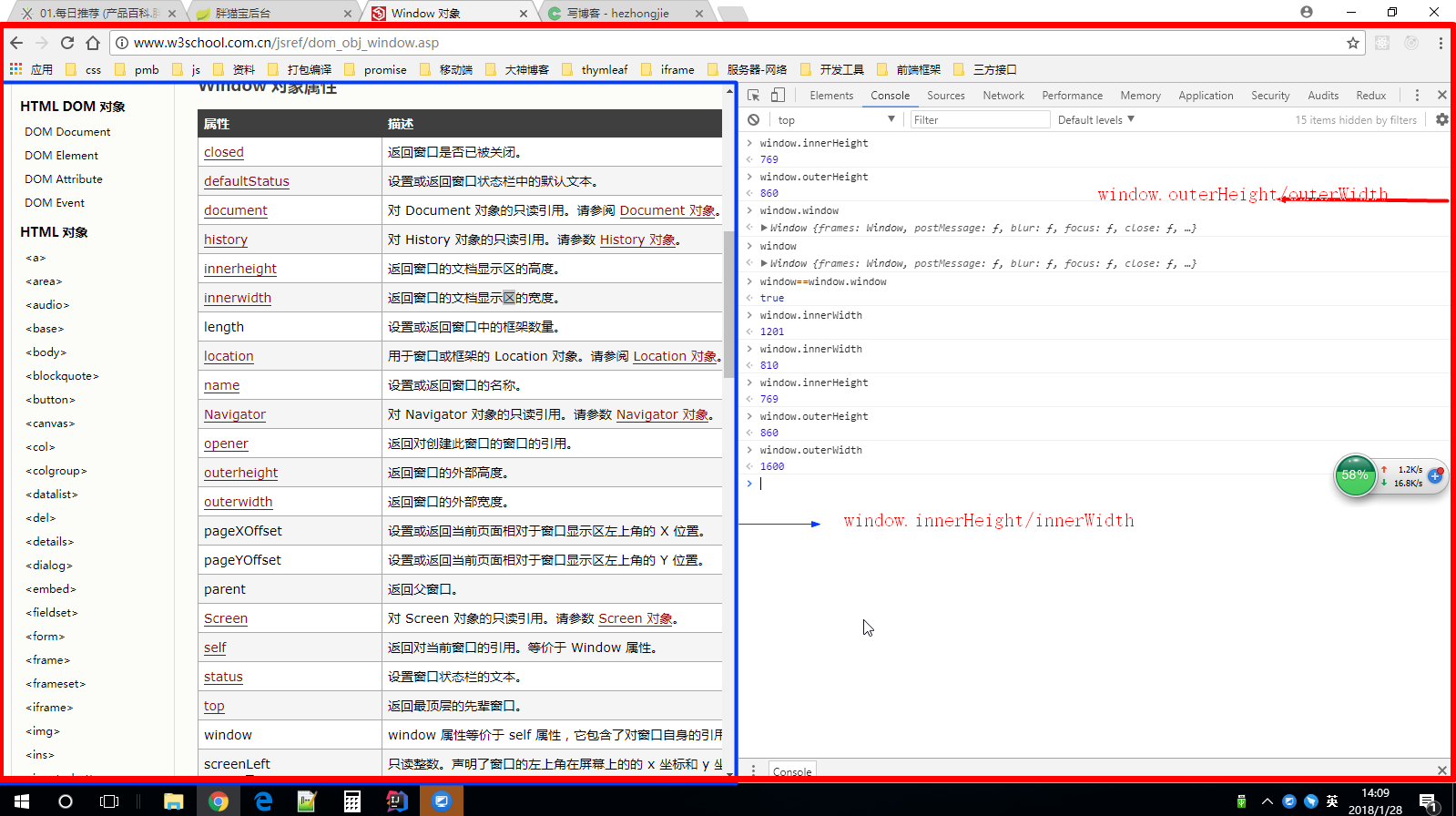Open the <canvas> tag reference in sidebar
This screenshot has height=816, width=1456.
pyautogui.click(x=50, y=423)
